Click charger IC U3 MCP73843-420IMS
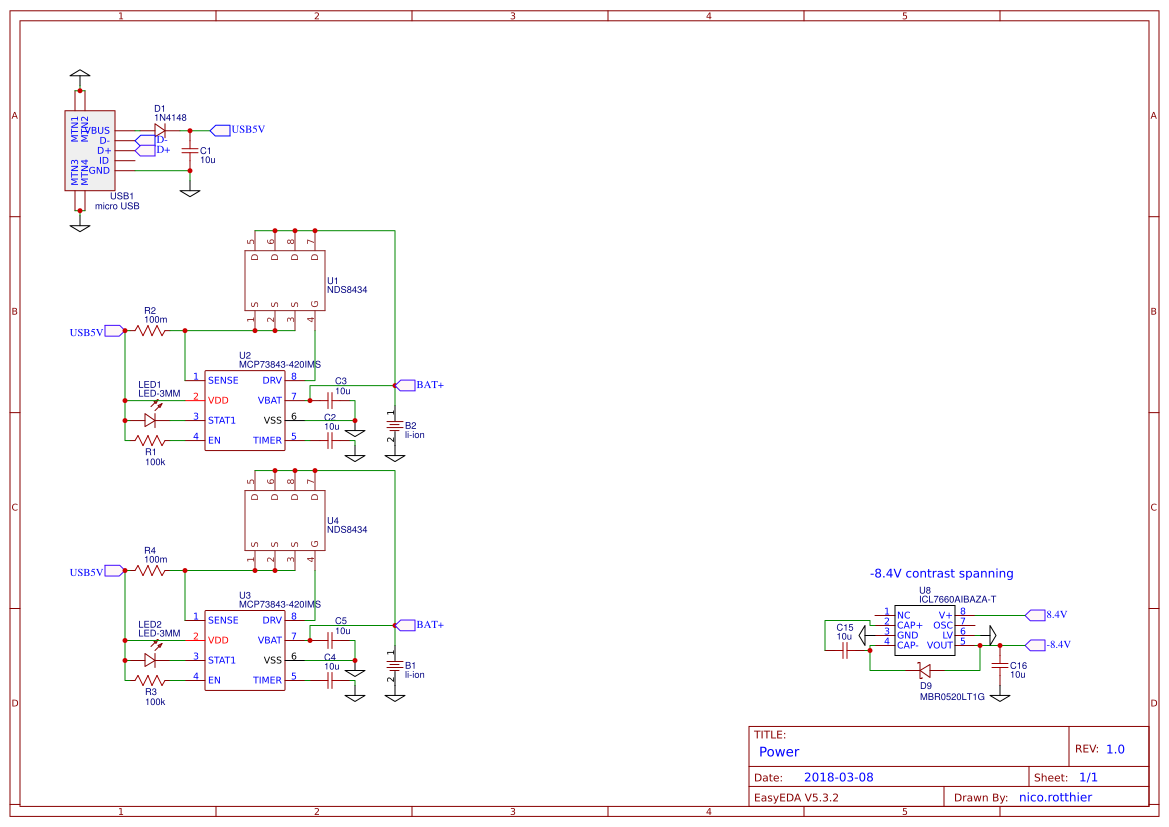The image size is (1169, 827). pos(245,650)
